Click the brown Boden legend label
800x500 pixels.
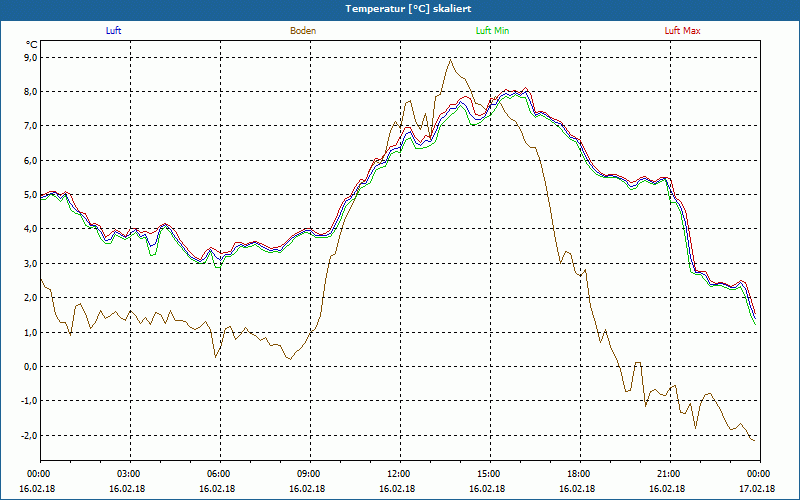pyautogui.click(x=303, y=31)
